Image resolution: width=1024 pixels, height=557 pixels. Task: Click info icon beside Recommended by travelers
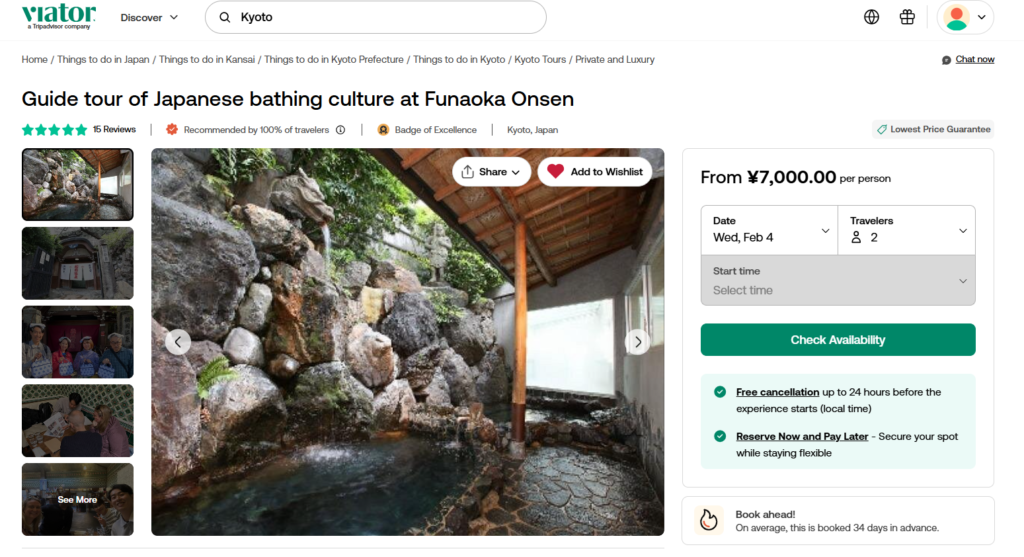tap(340, 130)
